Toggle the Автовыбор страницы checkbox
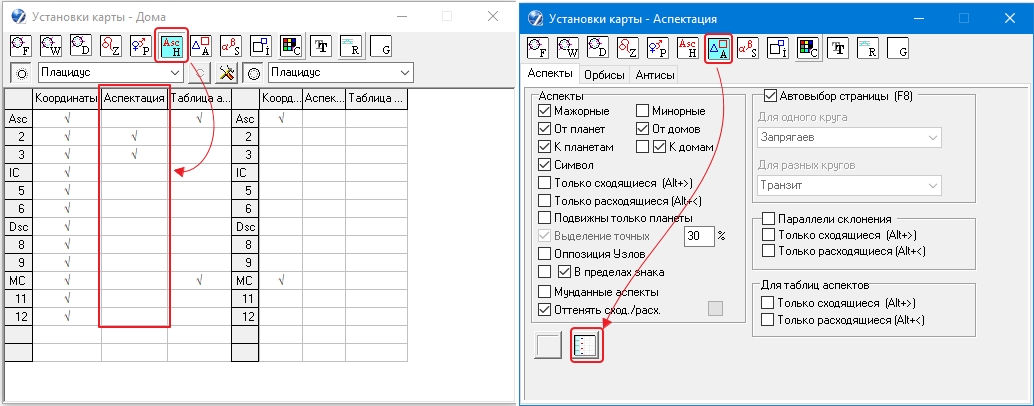 coord(770,96)
